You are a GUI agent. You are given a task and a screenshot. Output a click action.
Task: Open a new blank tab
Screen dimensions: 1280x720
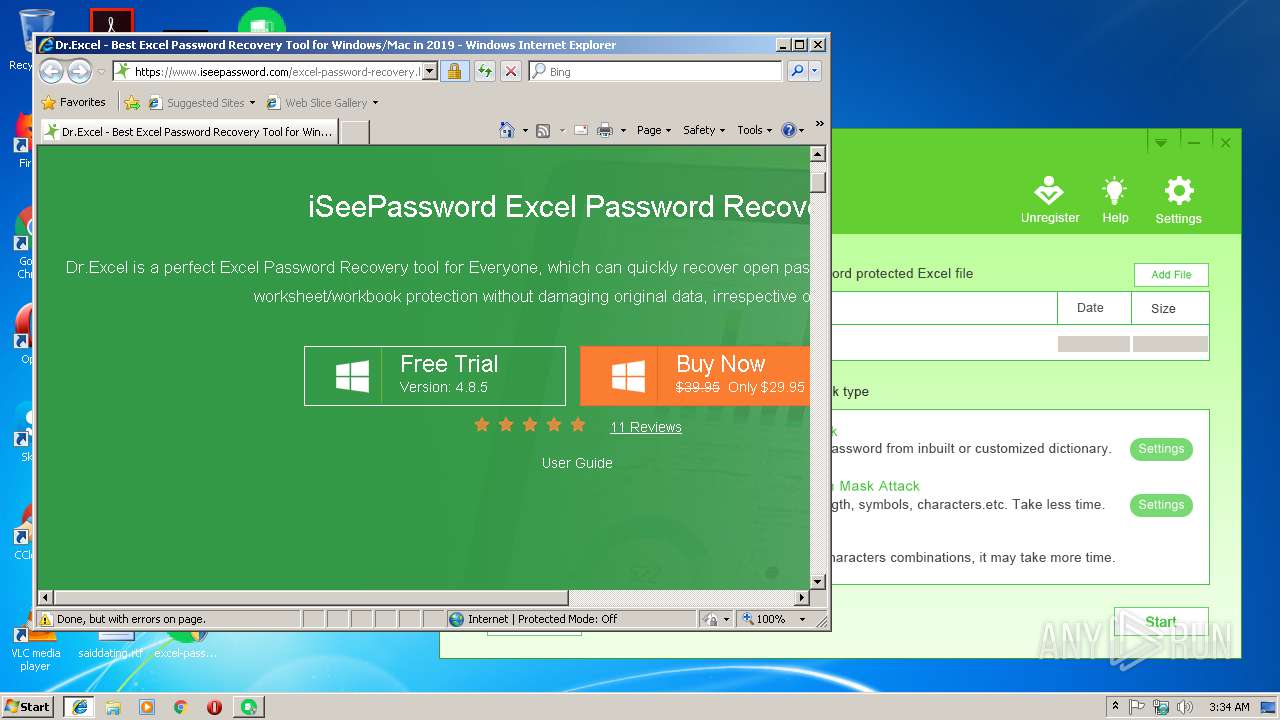coord(355,131)
